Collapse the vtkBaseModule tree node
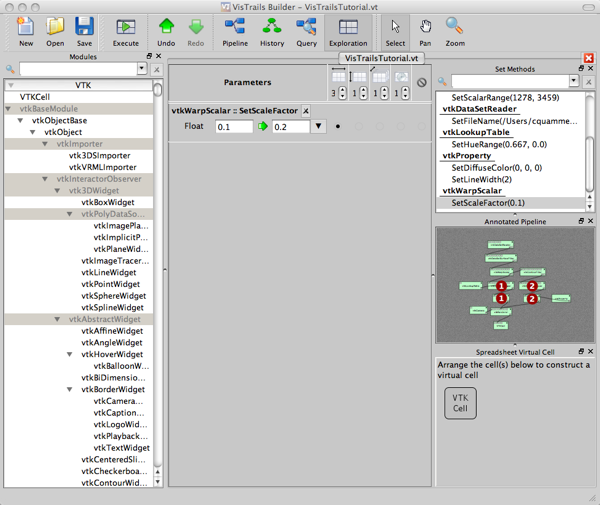600x505 pixels. pos(8,109)
